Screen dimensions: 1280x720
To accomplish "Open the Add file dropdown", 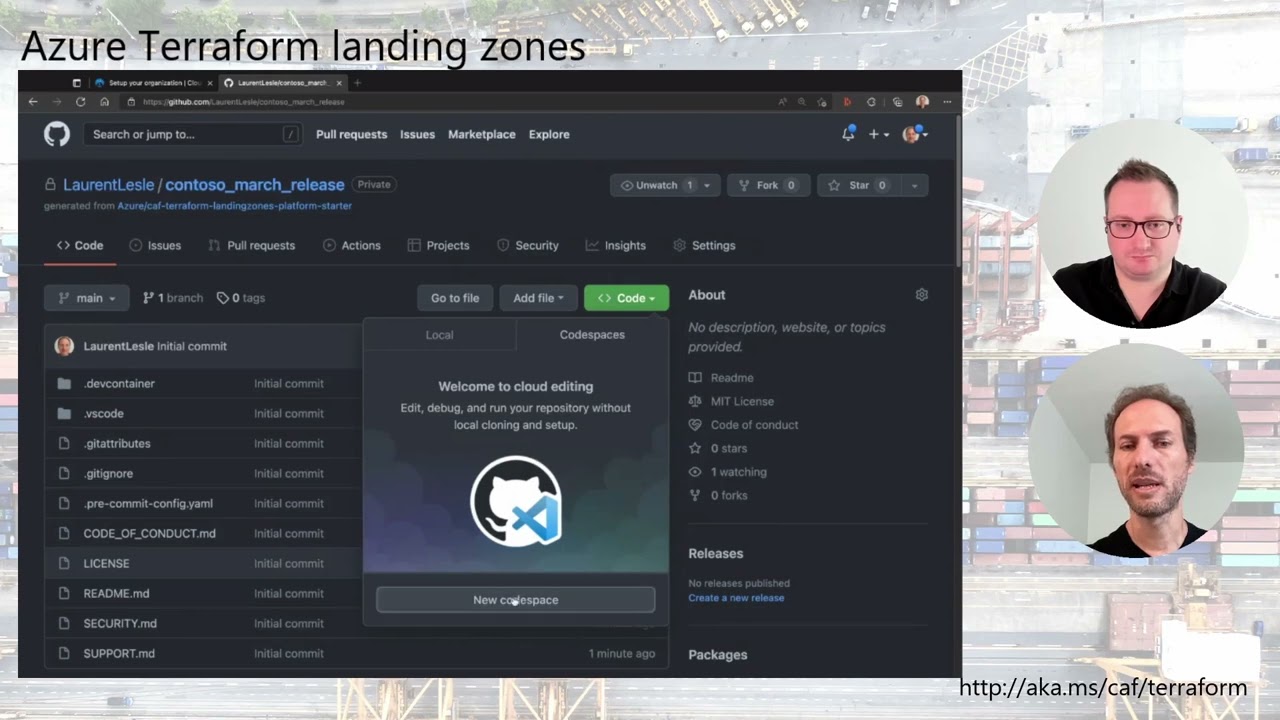I will [x=538, y=298].
